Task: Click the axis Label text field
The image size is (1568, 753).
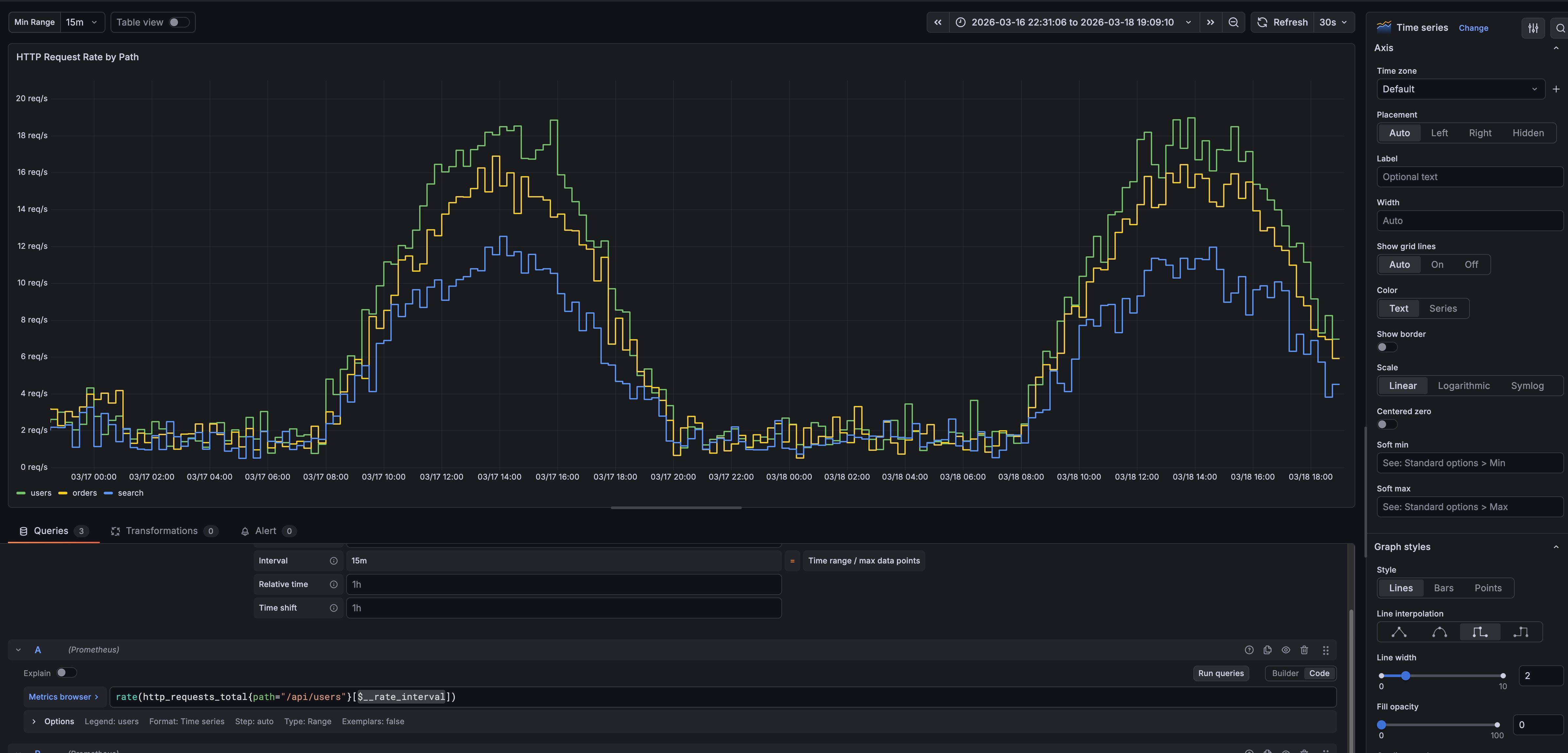Action: click(1470, 177)
